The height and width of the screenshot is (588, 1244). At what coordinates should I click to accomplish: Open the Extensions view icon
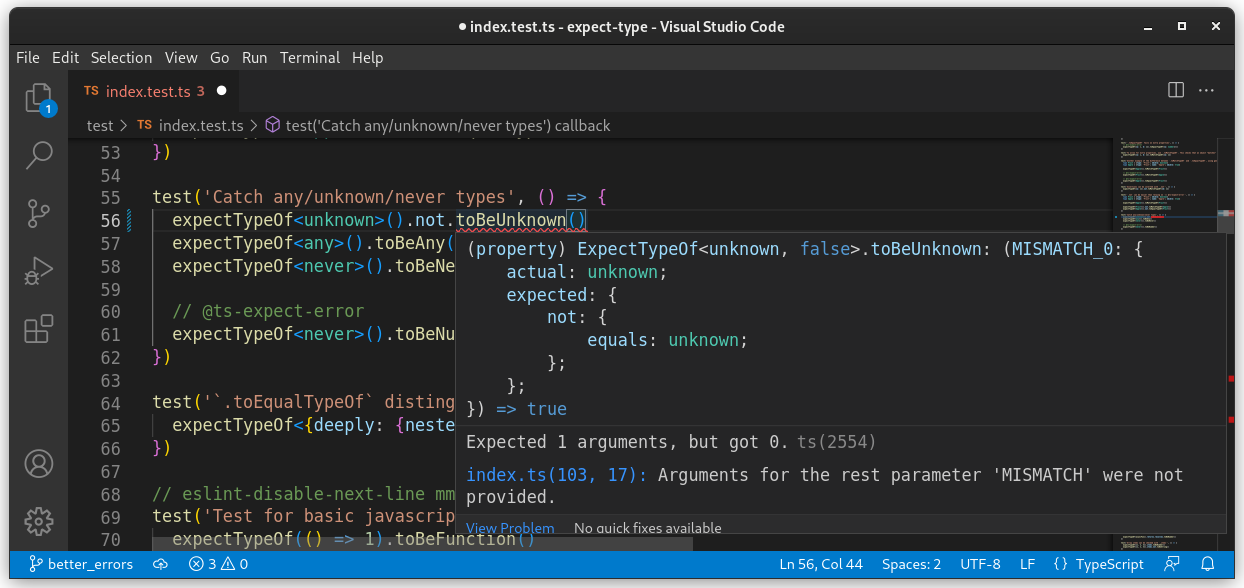coord(38,328)
